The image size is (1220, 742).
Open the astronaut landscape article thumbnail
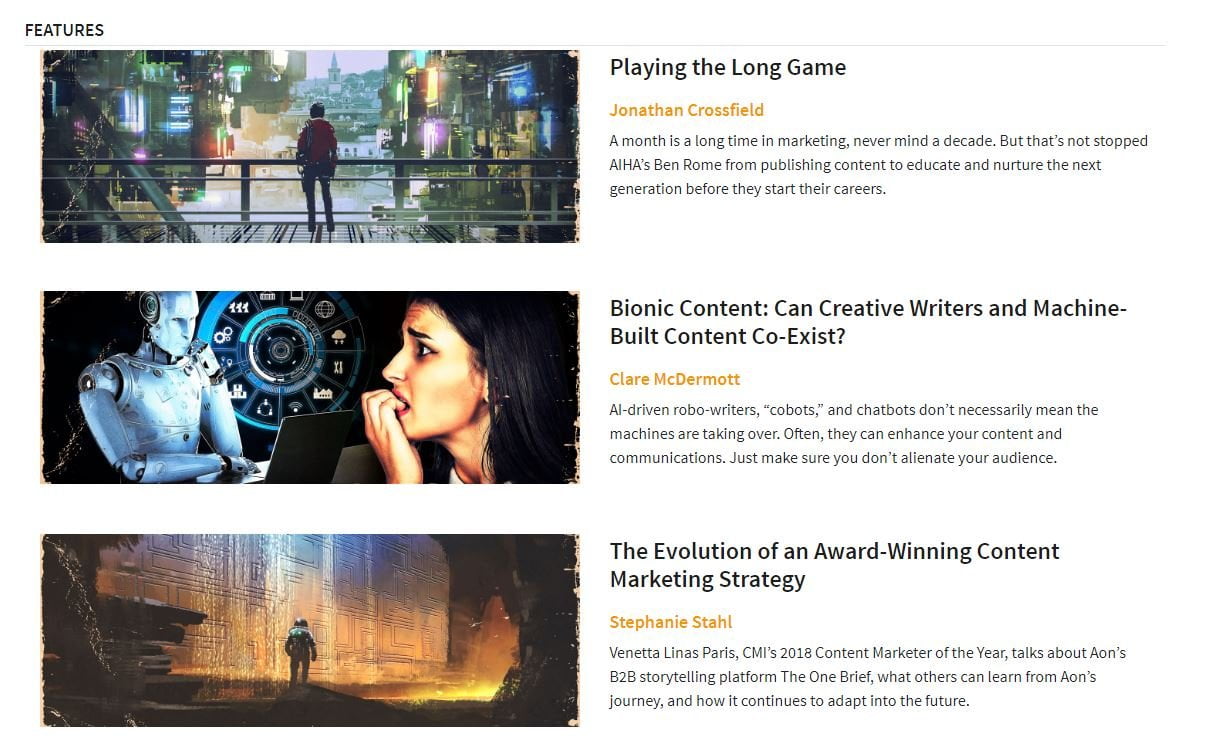[x=310, y=630]
